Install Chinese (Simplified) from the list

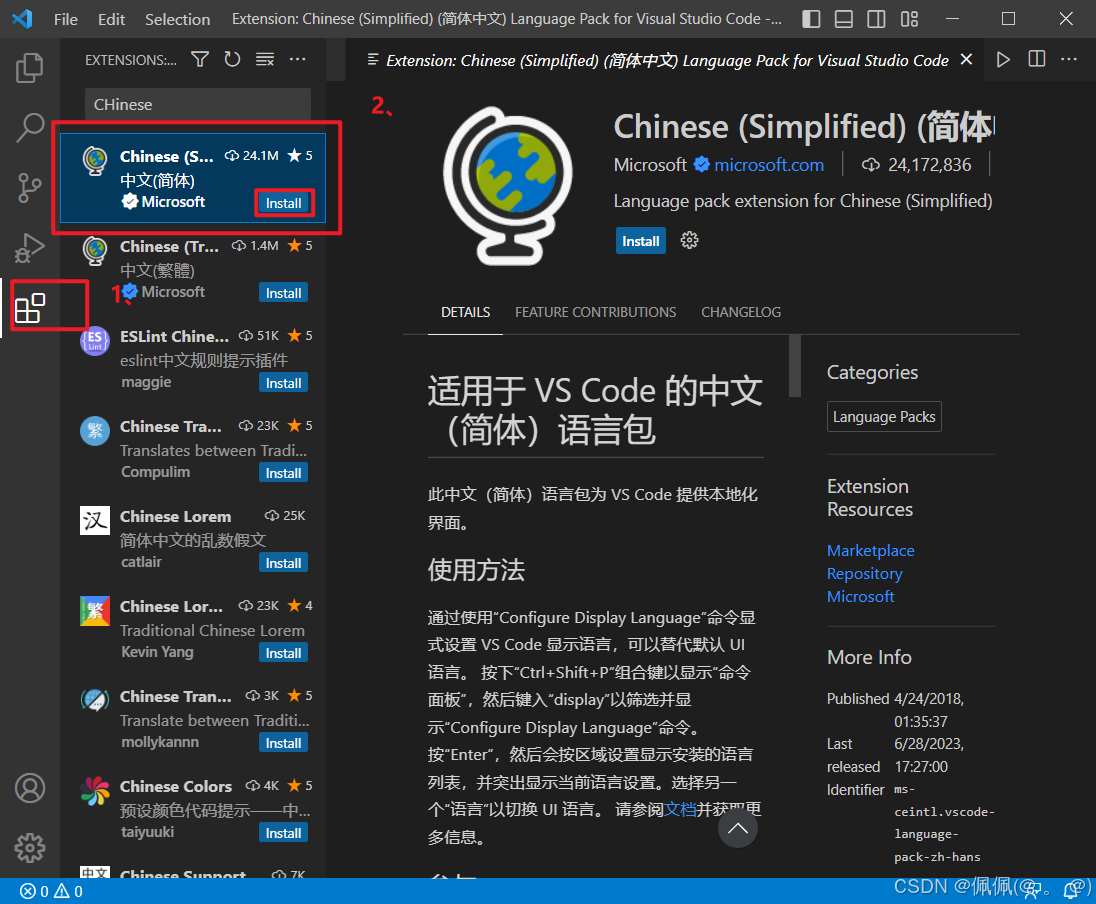[283, 203]
